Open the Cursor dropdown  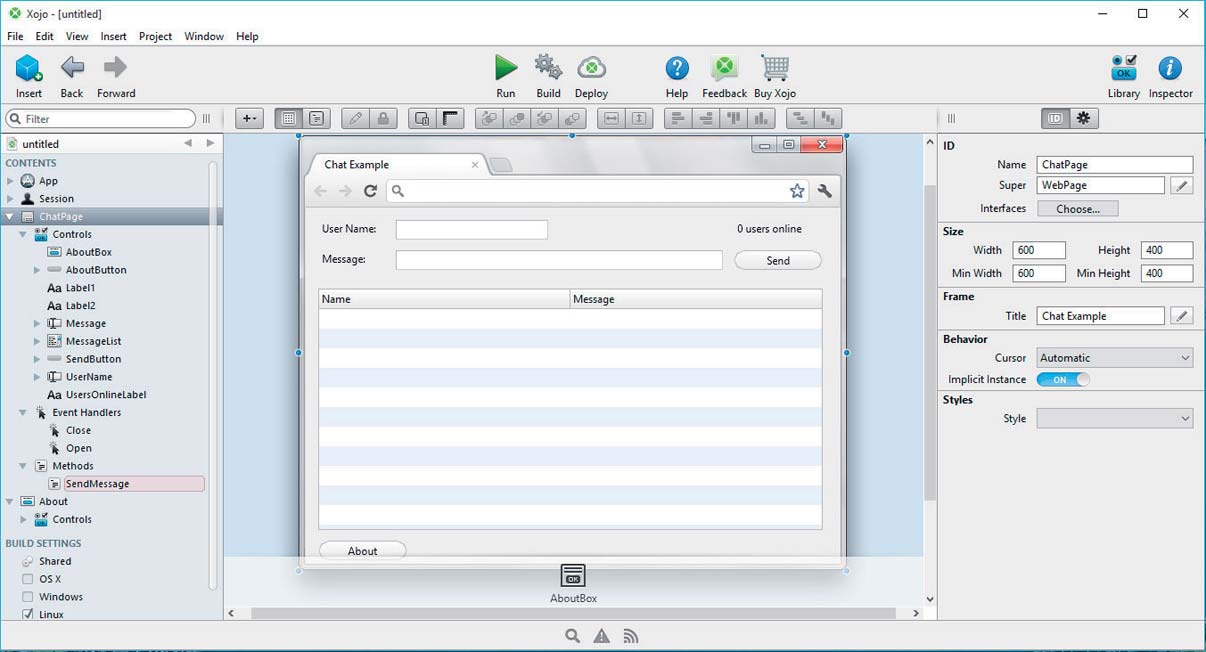point(1115,358)
